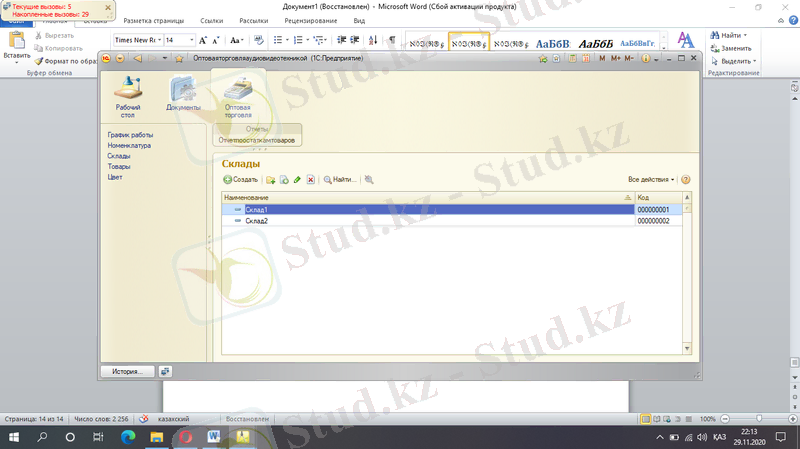Click Вставить paste in Word
The width and height of the screenshot is (800, 449).
[x=17, y=47]
